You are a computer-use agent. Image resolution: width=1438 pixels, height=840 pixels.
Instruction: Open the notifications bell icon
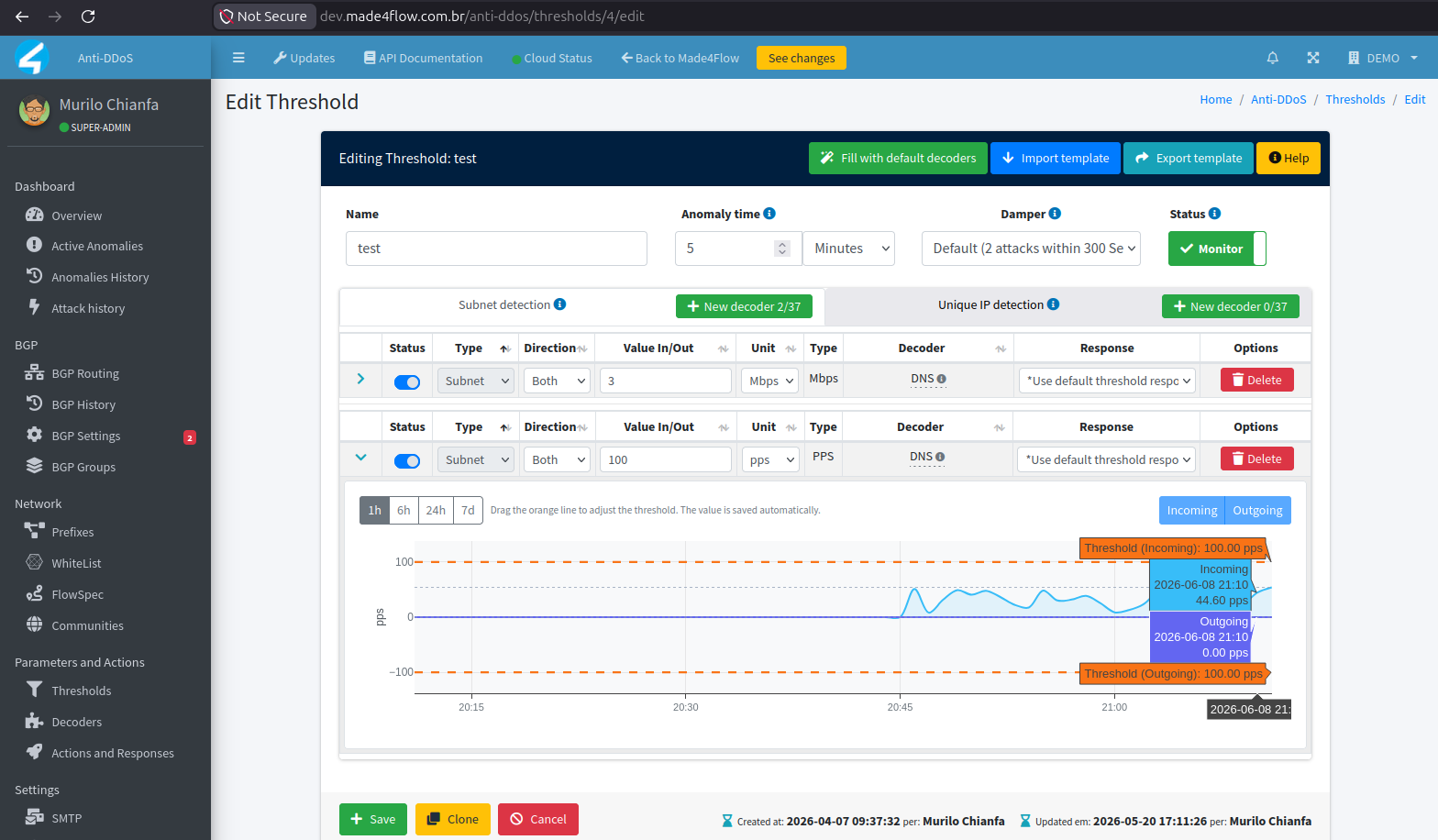pos(1272,58)
